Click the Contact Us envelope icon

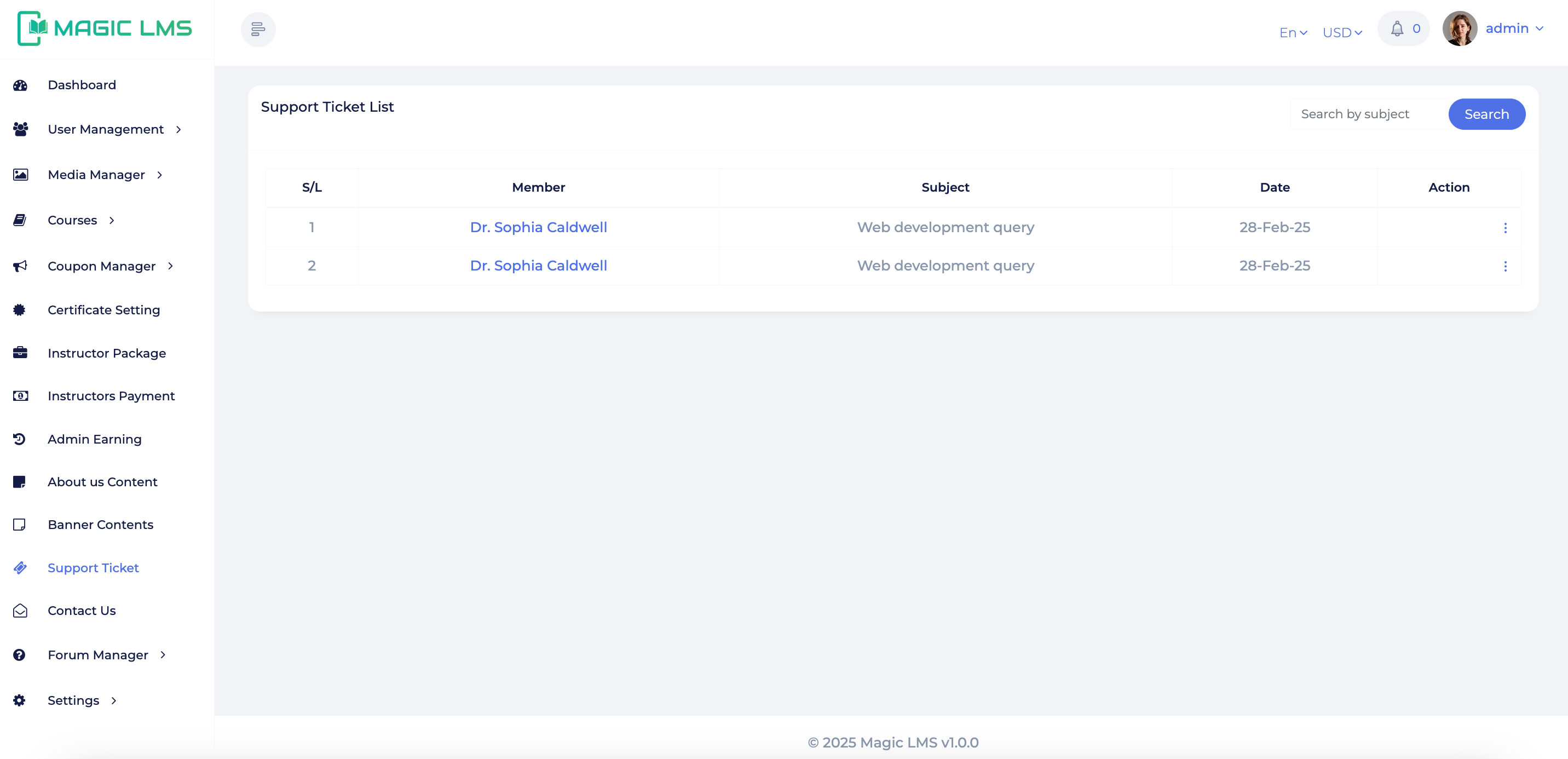(20, 611)
